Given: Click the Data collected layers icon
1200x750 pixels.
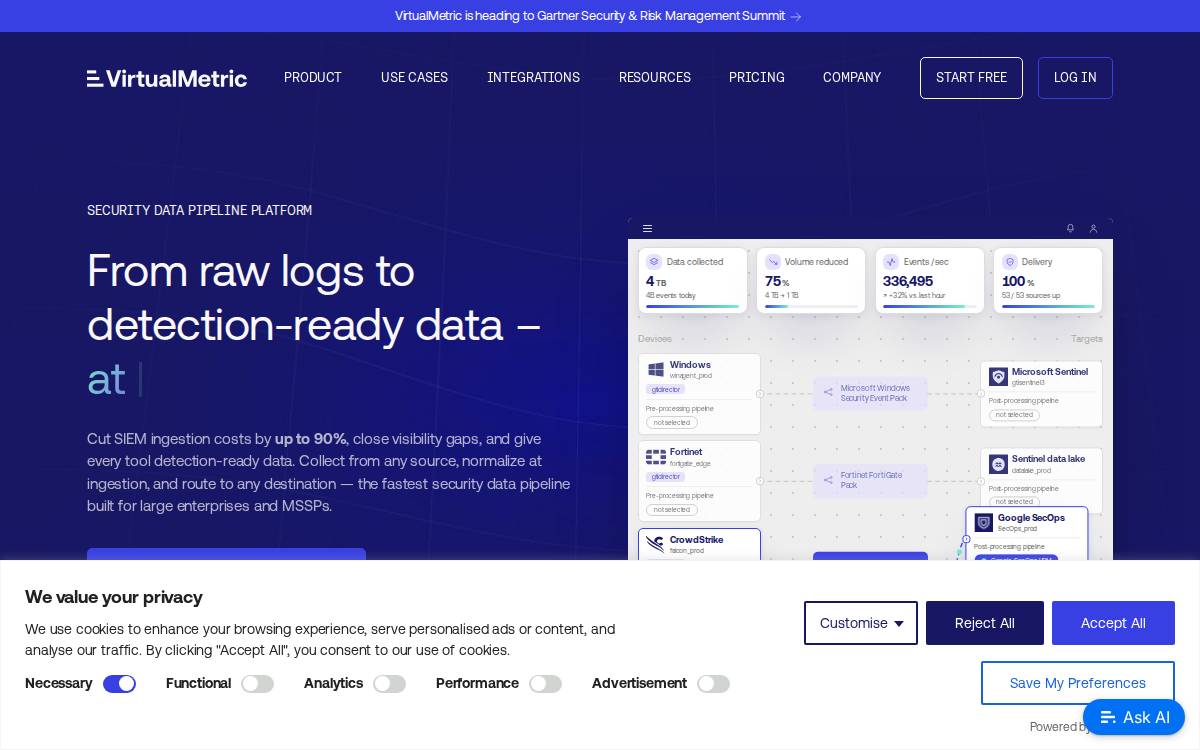Looking at the screenshot, I should pyautogui.click(x=654, y=262).
